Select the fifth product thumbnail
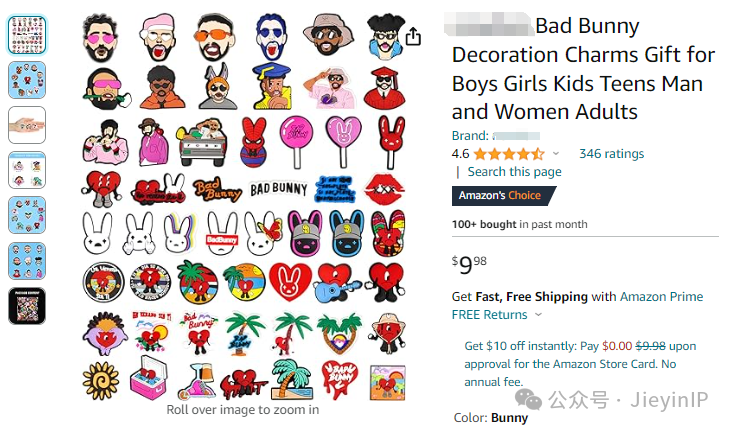 27,215
